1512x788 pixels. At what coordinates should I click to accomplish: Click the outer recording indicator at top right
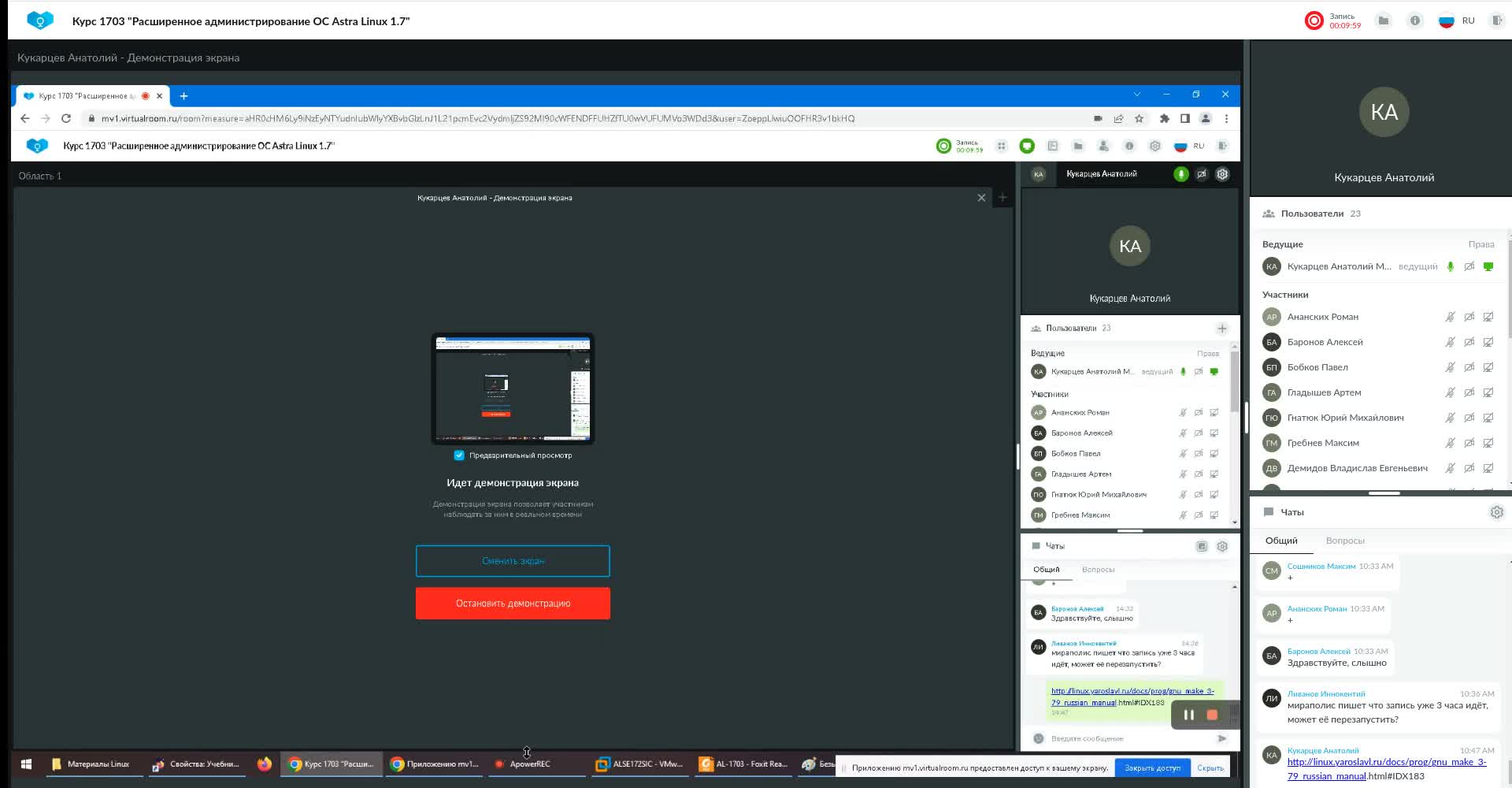[x=1314, y=20]
